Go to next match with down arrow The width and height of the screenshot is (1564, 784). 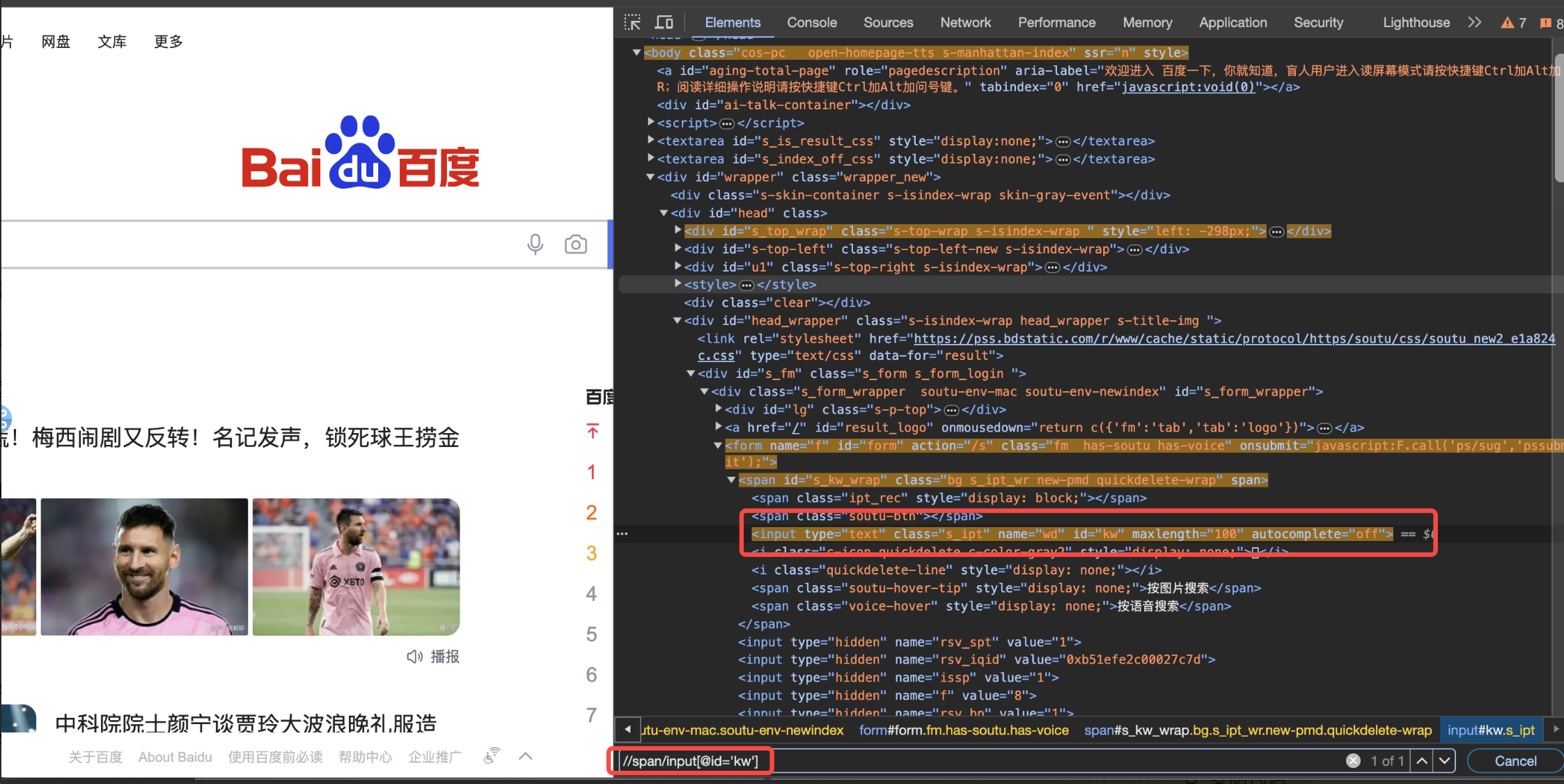[x=1444, y=760]
